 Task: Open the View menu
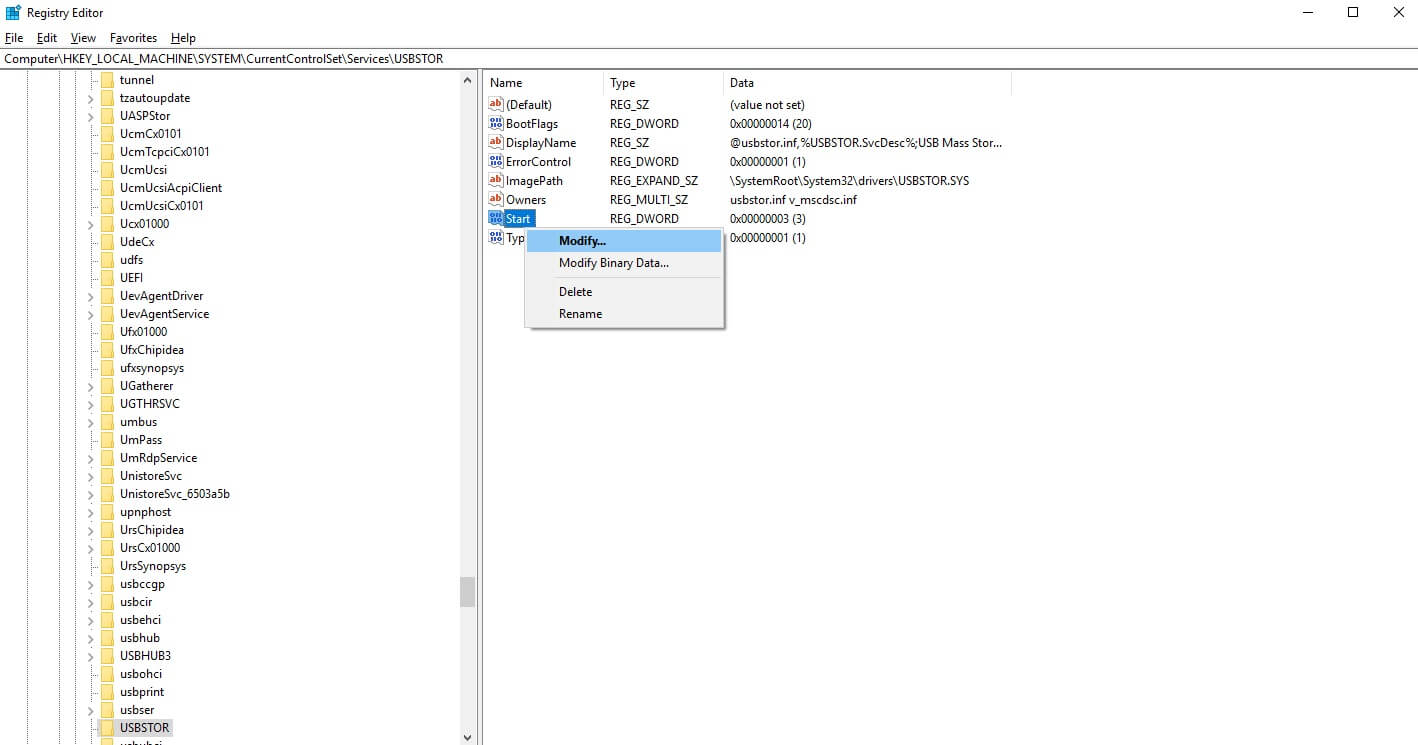click(x=83, y=38)
